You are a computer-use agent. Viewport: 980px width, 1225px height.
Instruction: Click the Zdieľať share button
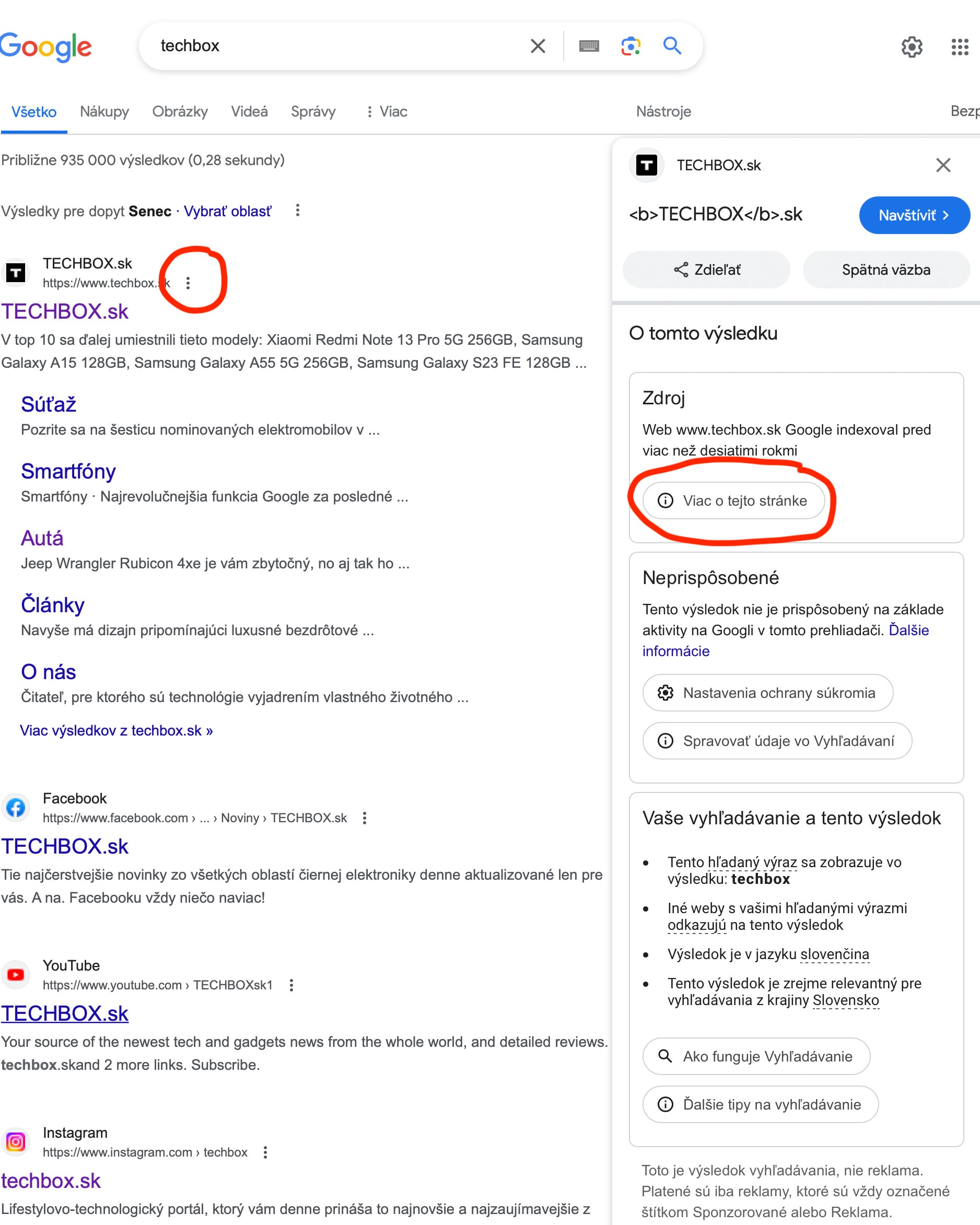[706, 270]
